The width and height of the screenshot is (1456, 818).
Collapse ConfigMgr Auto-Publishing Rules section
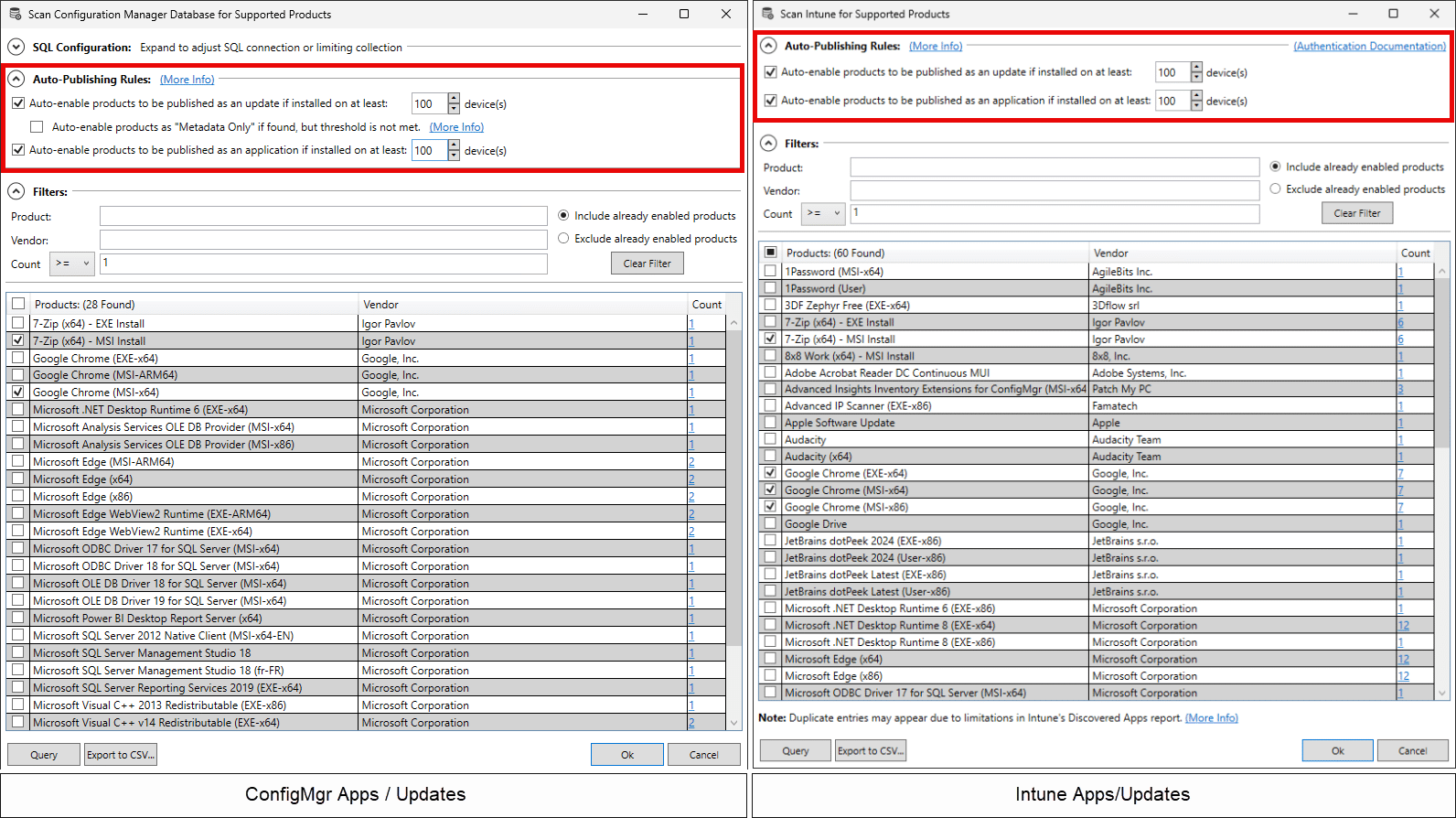point(16,80)
